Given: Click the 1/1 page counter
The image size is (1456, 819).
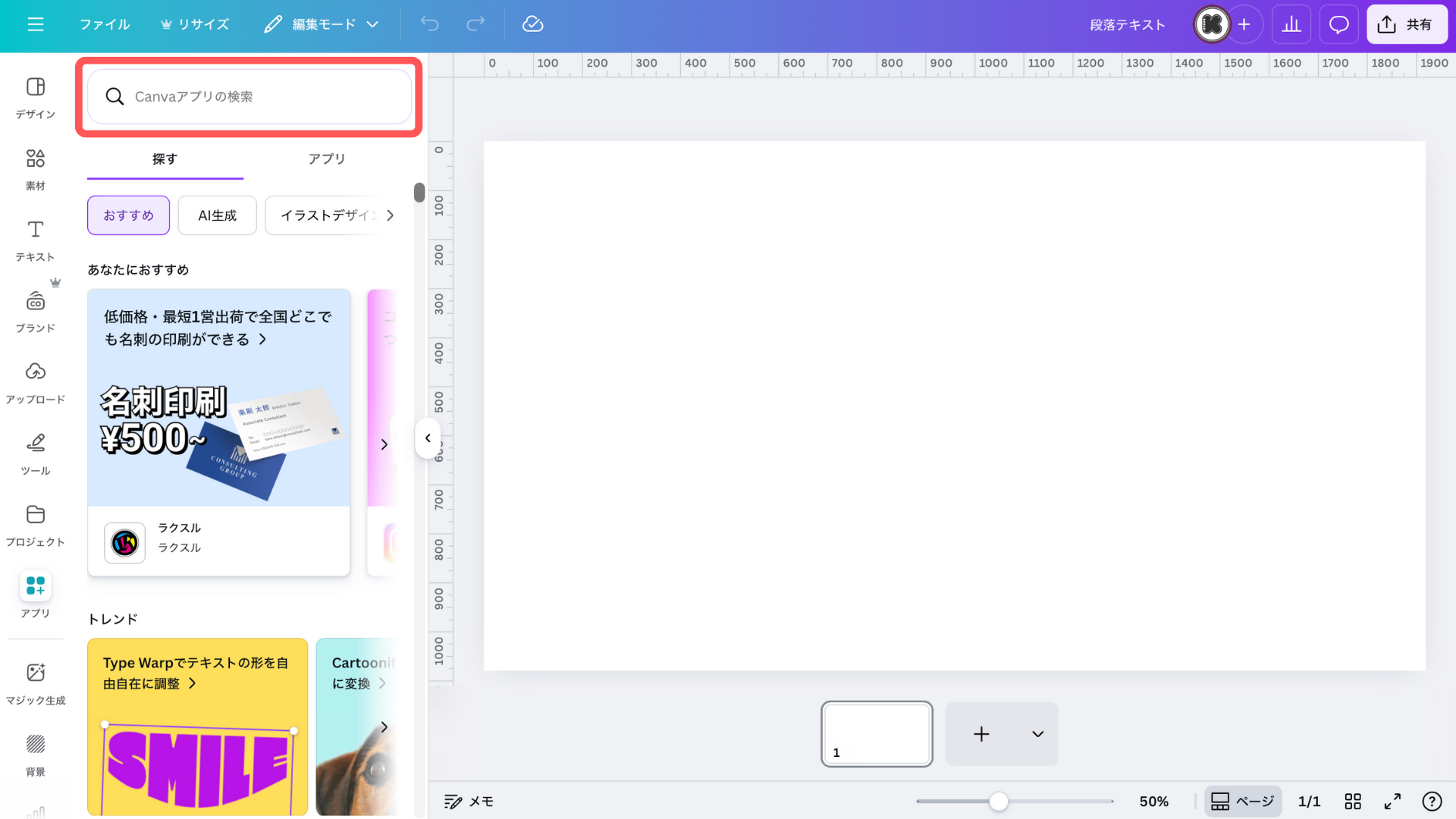Looking at the screenshot, I should [1309, 802].
